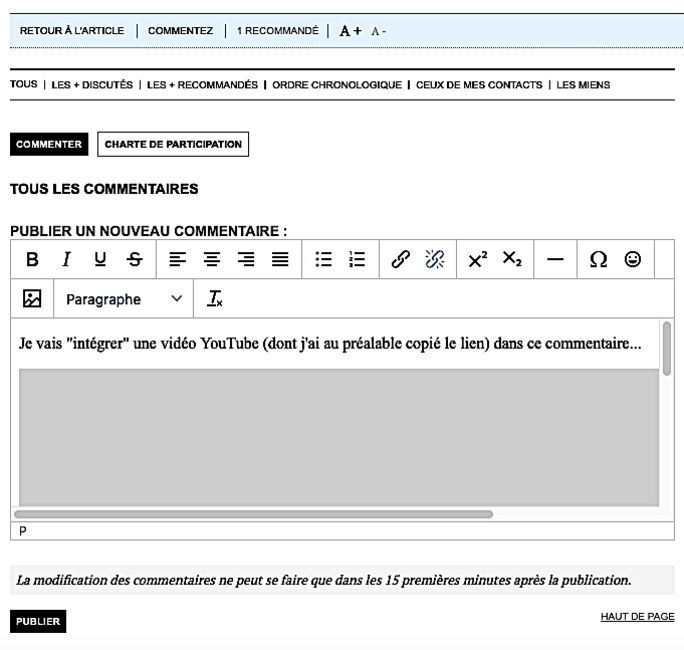Open the emoticon smiley picker
684x650 pixels.
(x=632, y=259)
